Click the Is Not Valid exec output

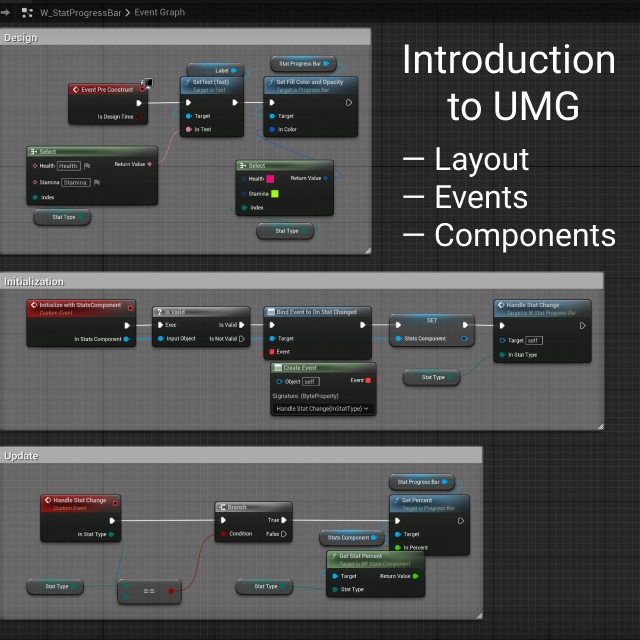click(242, 339)
